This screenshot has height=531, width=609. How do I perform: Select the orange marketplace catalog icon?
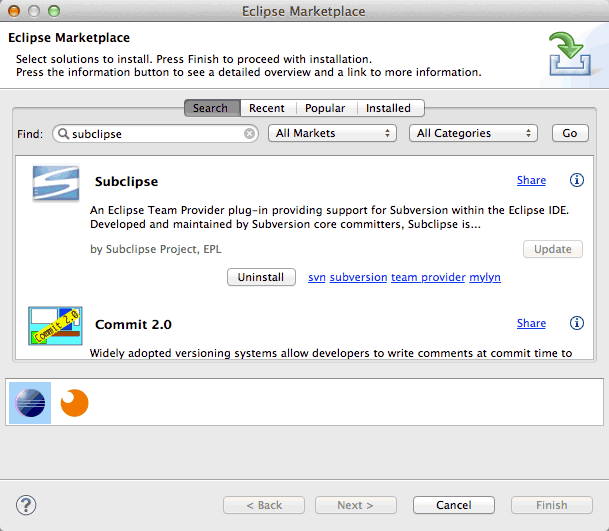point(74,403)
